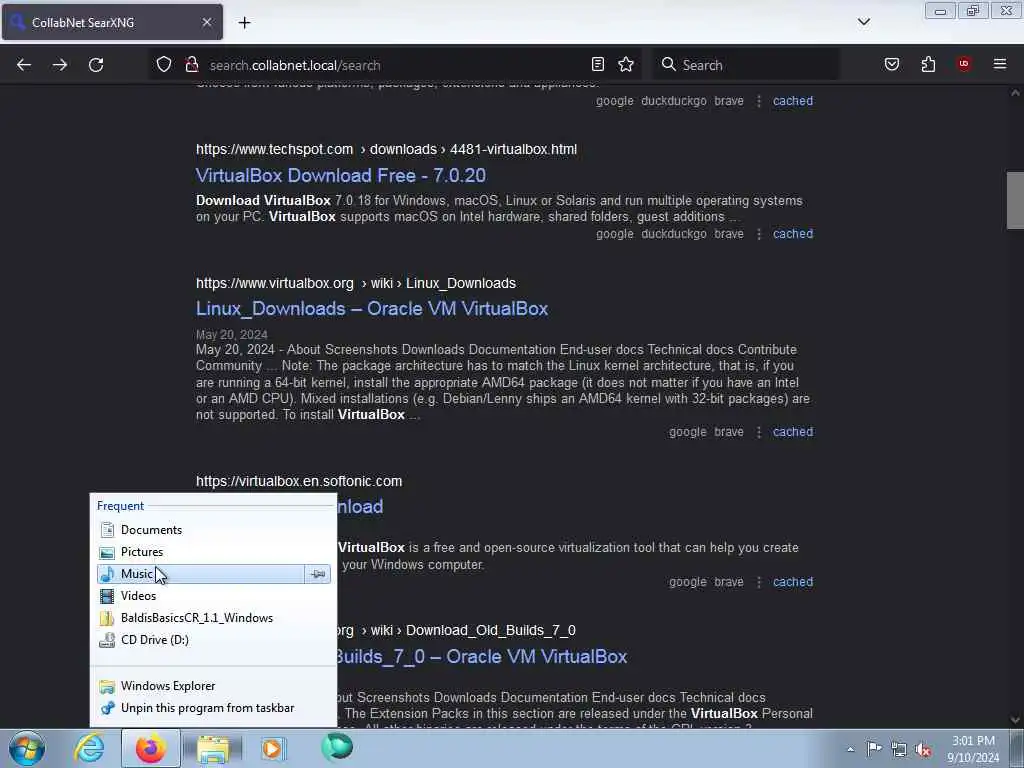1024x768 pixels.
Task: Open Firefox application hamburger menu
Action: point(1000,63)
